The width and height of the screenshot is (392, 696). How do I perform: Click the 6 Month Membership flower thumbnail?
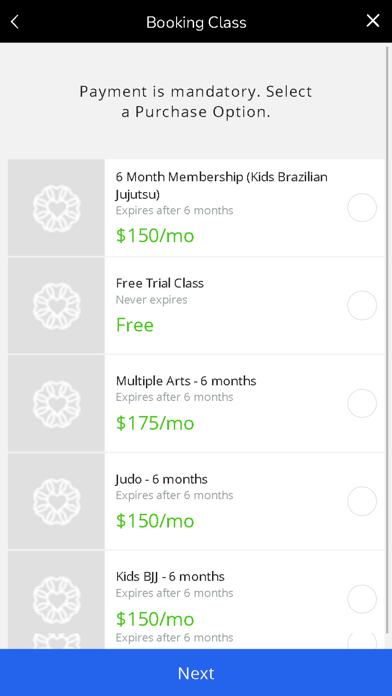56,208
